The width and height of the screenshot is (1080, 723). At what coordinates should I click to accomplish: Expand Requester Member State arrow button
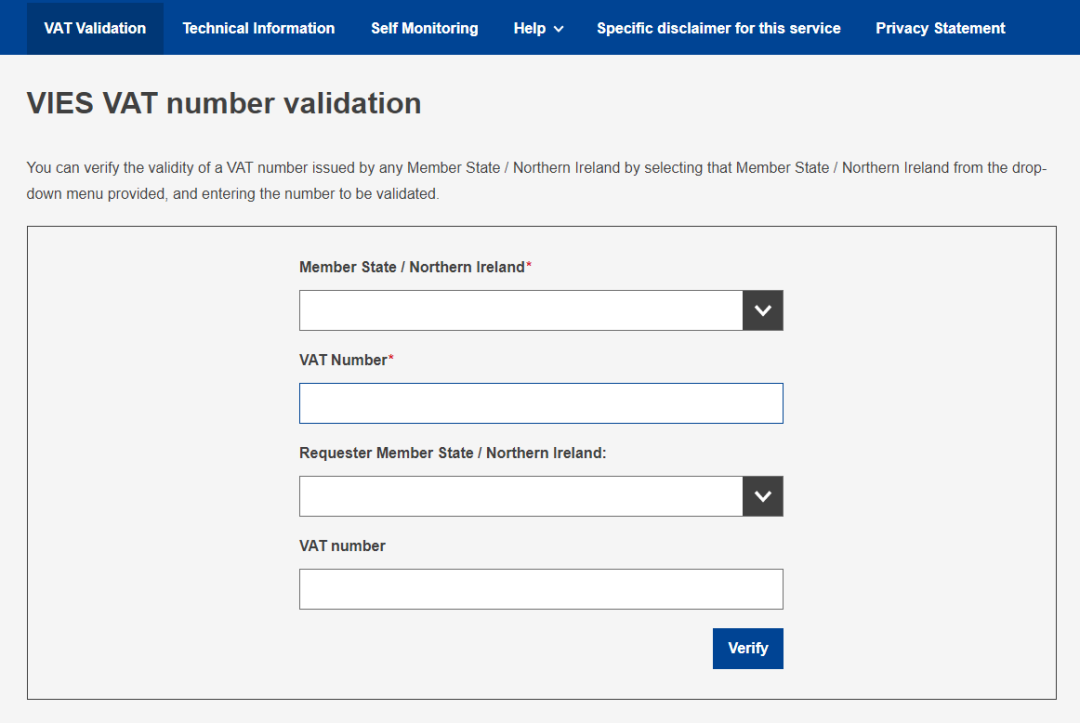[x=763, y=497]
